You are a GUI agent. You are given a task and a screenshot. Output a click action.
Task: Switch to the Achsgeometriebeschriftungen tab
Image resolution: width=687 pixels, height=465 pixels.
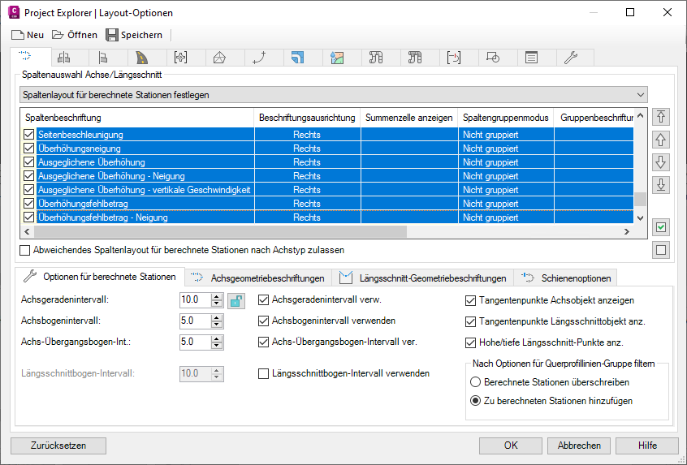pos(257,277)
